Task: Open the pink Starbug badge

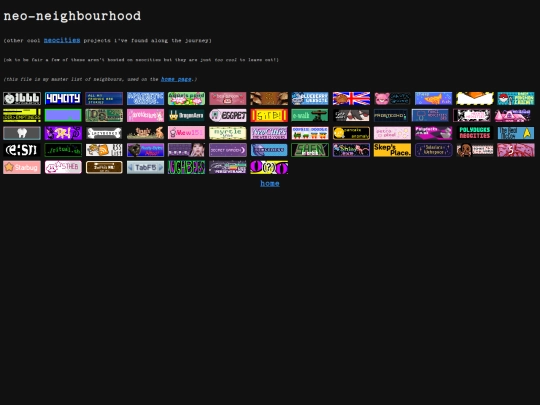Action: pos(22,167)
